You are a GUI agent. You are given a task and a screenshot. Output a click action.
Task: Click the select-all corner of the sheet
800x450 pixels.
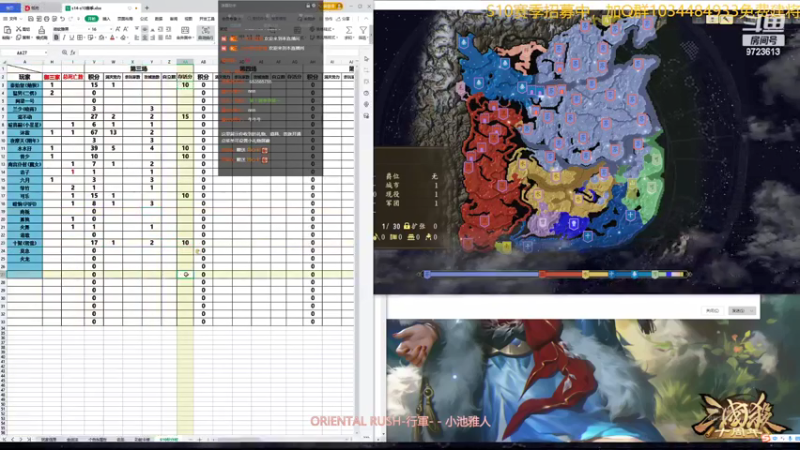click(x=3, y=62)
